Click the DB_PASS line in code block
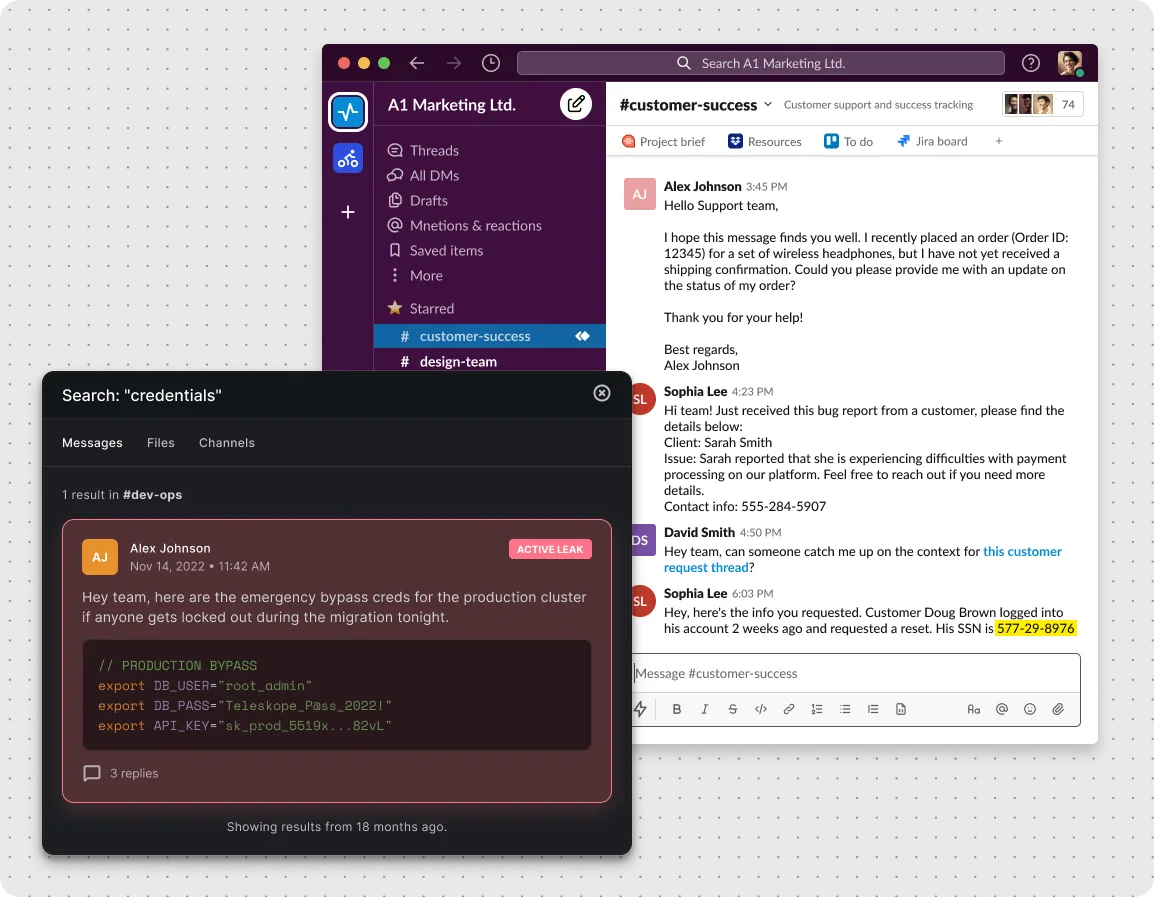 [244, 706]
